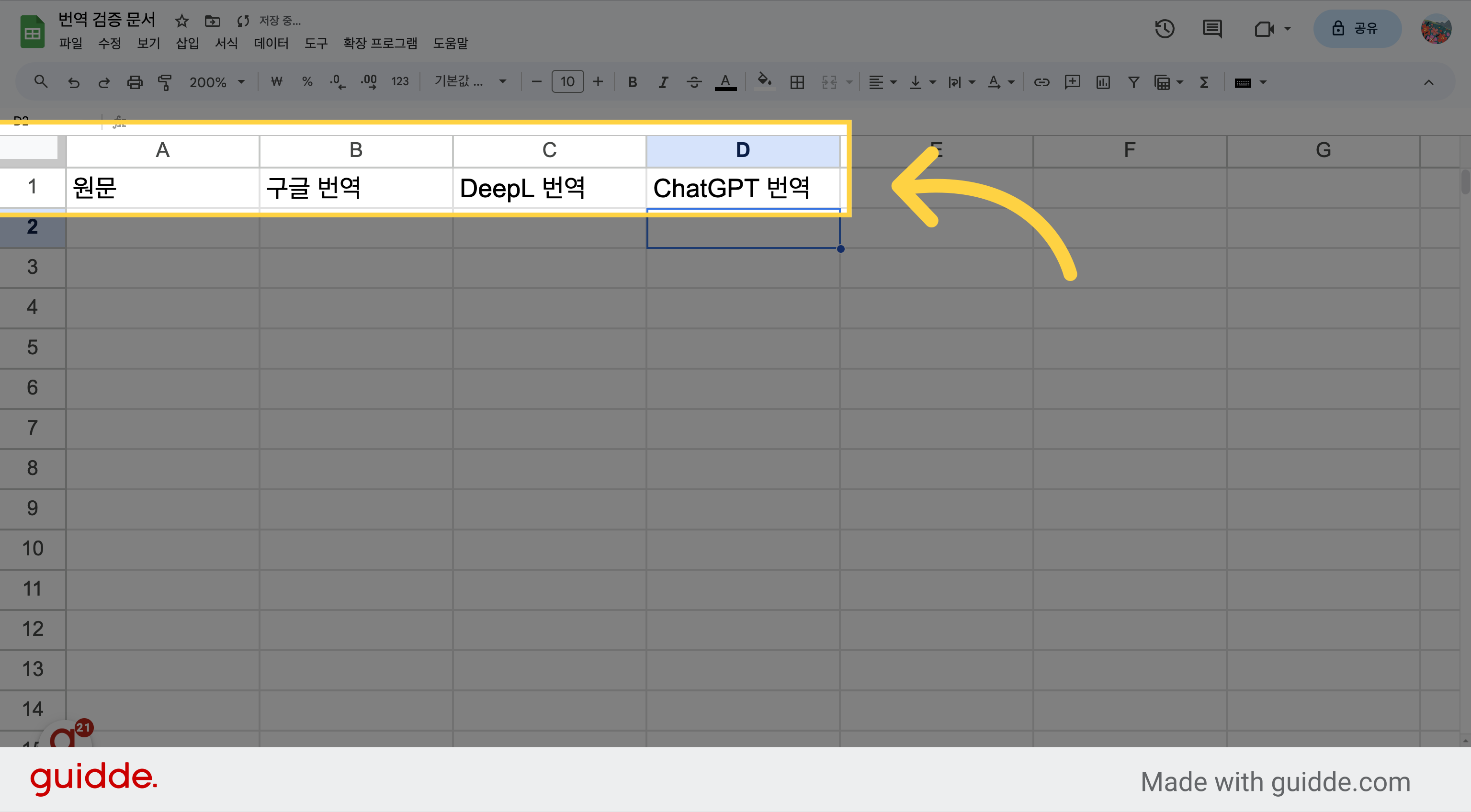Click the merge cells icon

pyautogui.click(x=829, y=82)
